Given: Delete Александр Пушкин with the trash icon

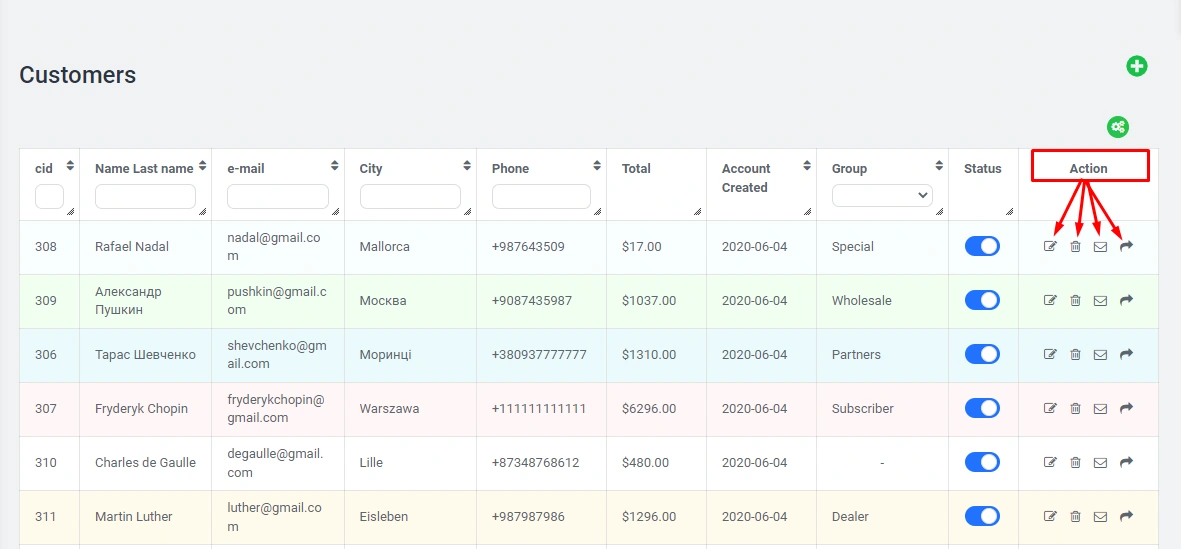Looking at the screenshot, I should 1075,301.
